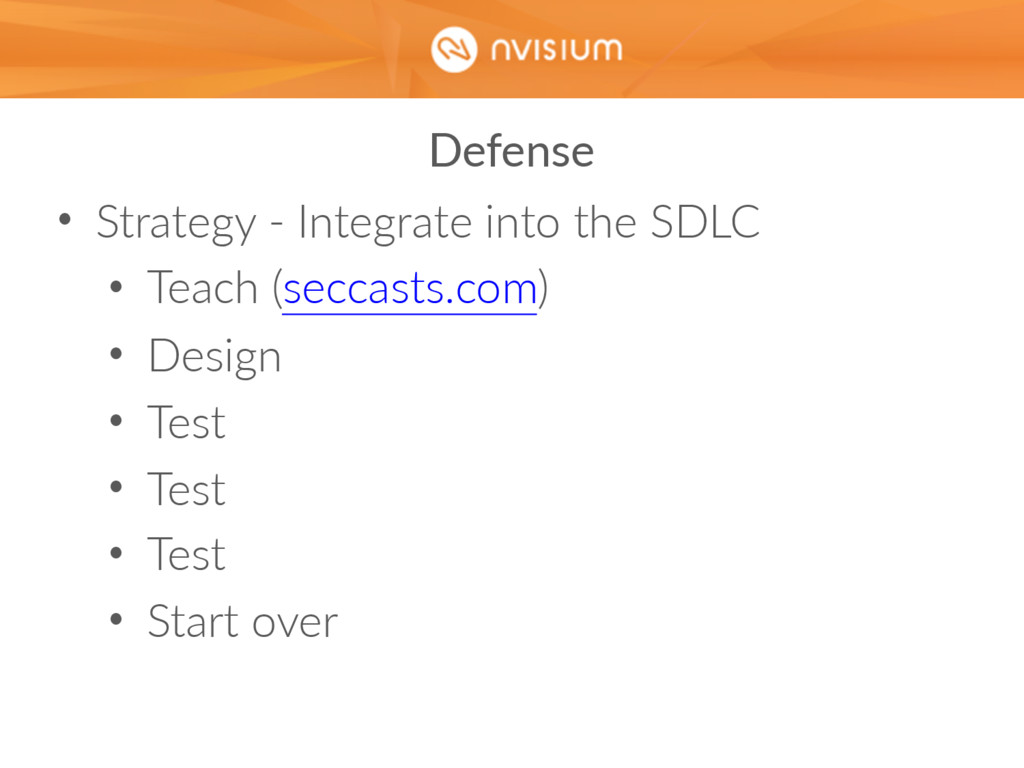Select the Defense slide title
The height and width of the screenshot is (768, 1024).
[512, 151]
